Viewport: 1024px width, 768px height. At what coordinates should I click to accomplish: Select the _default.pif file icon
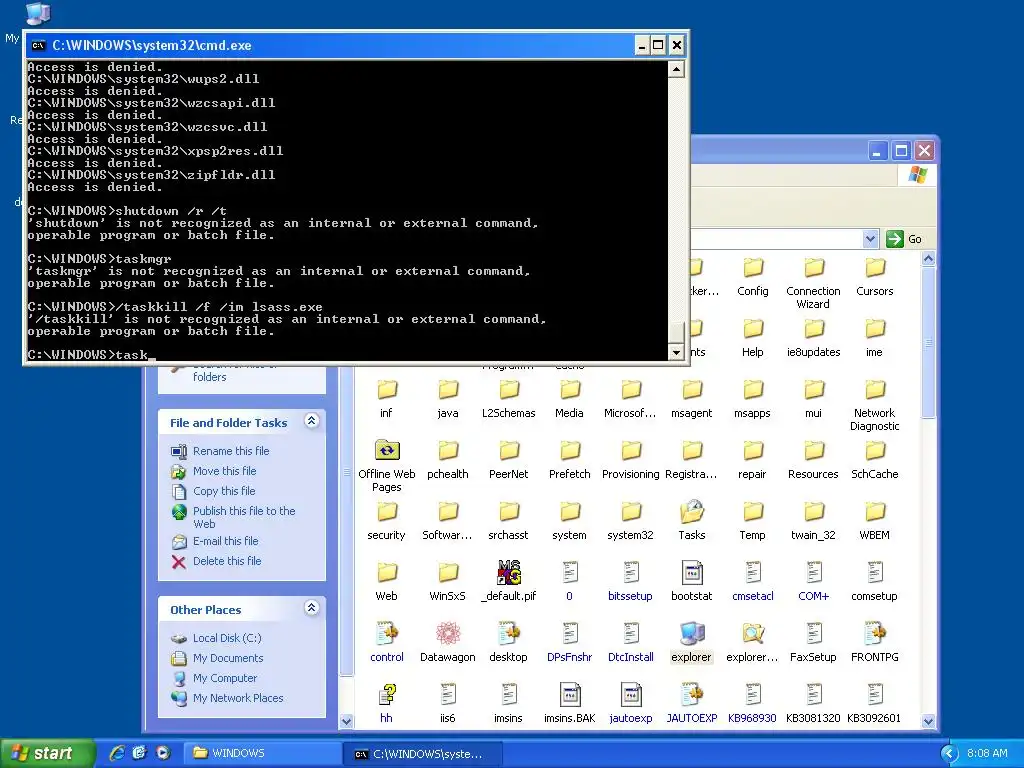coord(509,573)
